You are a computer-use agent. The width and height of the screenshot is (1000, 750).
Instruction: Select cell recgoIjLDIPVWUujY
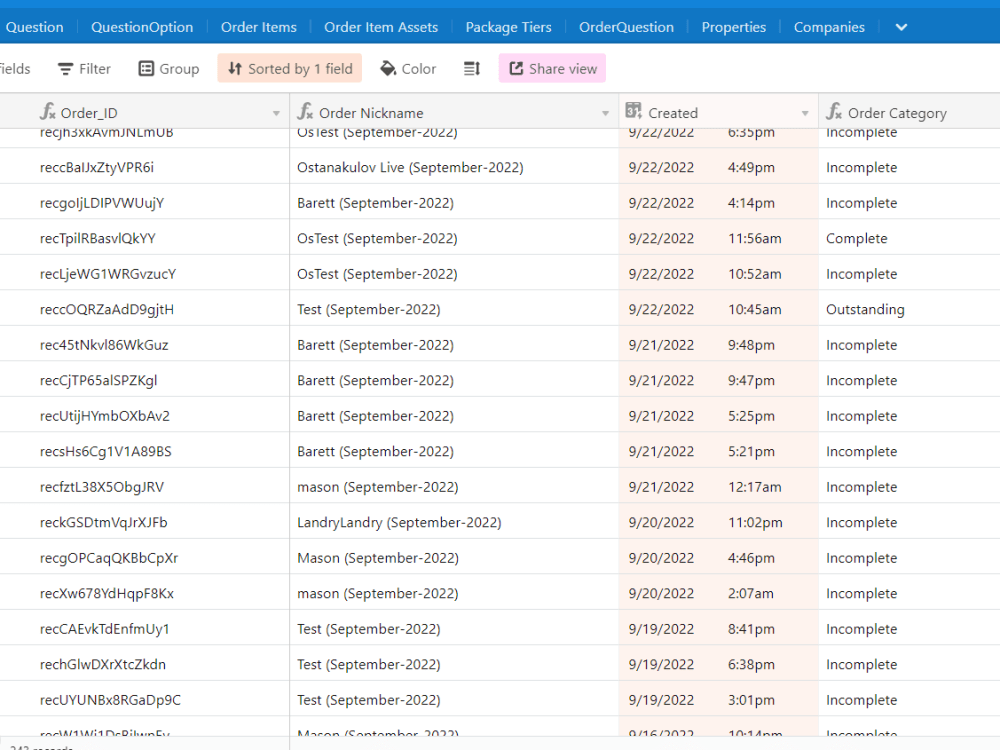tap(145, 203)
